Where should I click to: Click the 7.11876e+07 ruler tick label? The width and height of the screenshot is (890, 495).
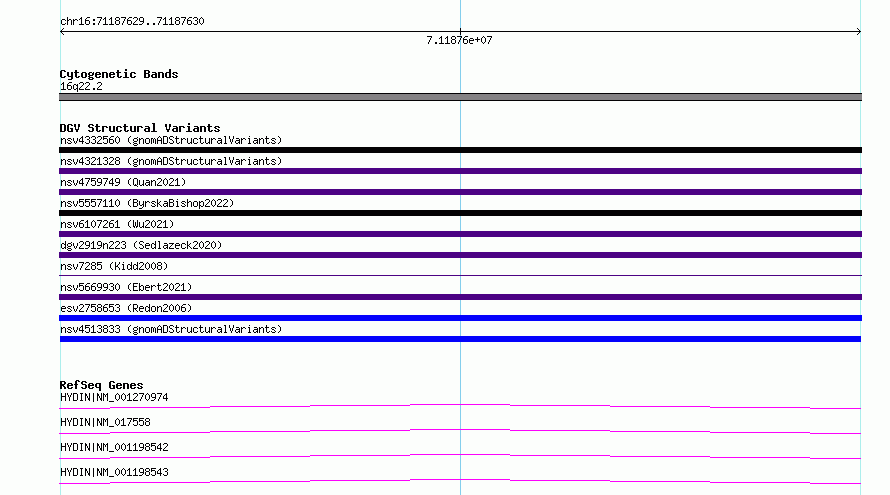pos(459,40)
